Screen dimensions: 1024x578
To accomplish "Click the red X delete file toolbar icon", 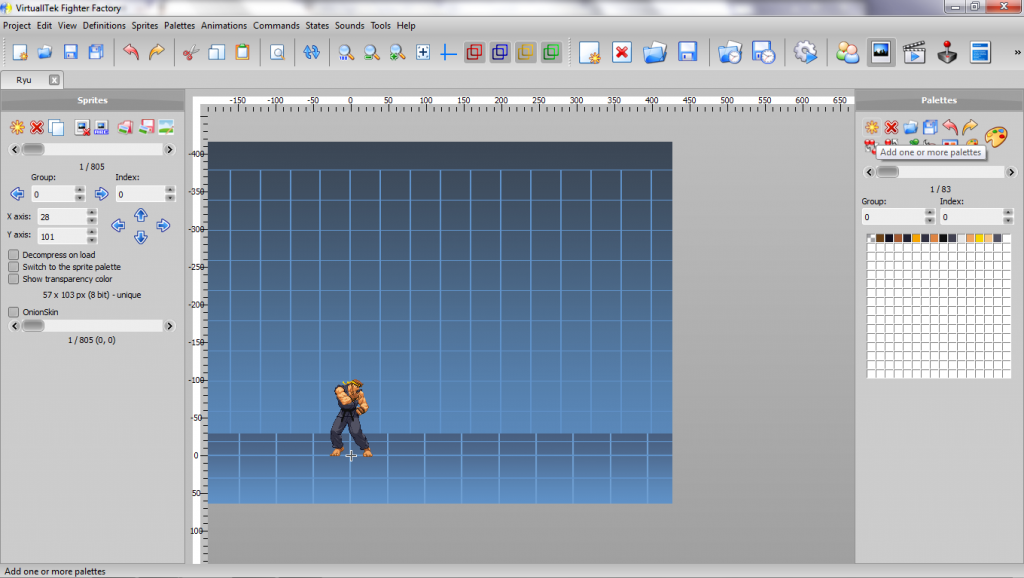I will [622, 52].
